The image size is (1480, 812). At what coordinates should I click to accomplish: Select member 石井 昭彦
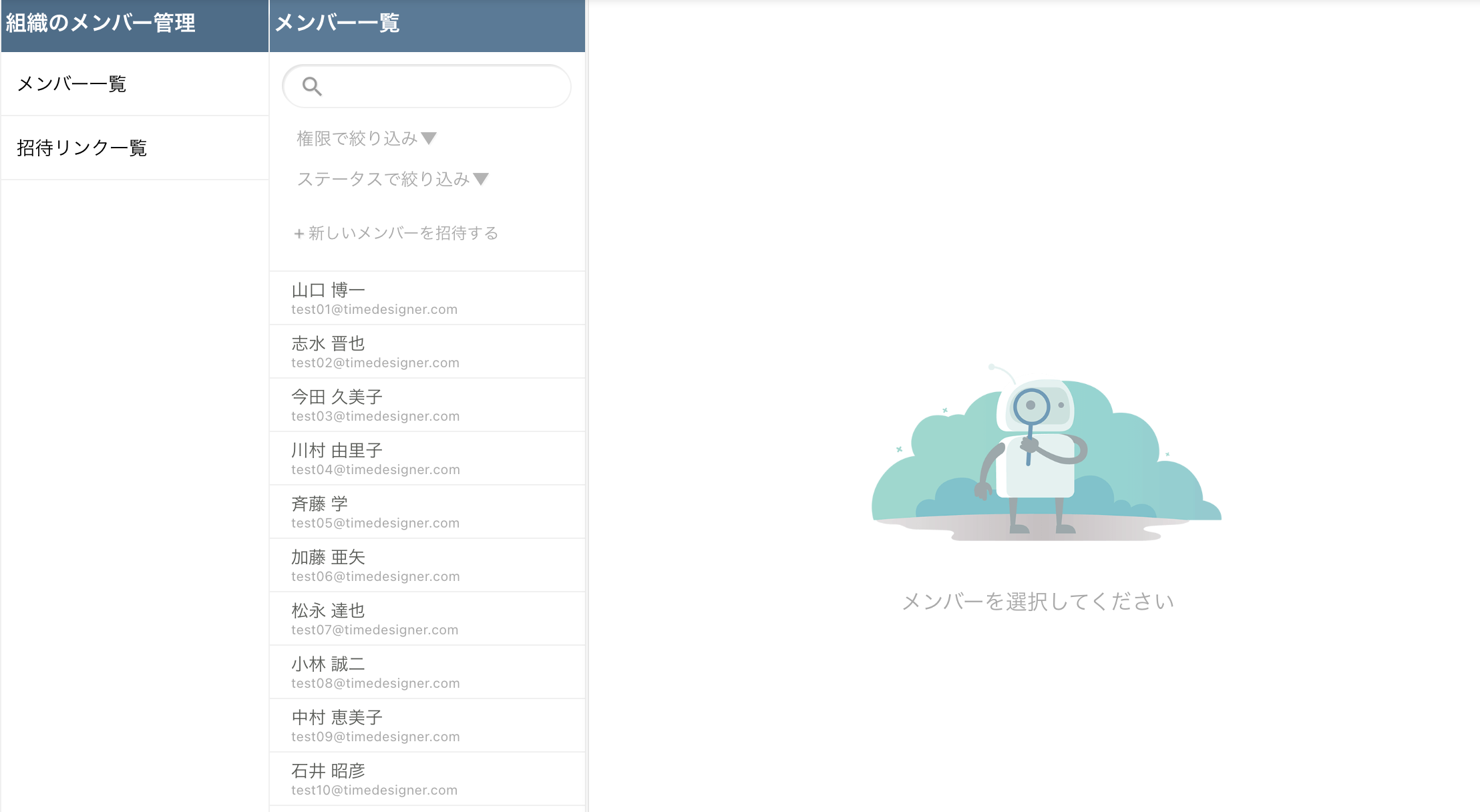(427, 779)
